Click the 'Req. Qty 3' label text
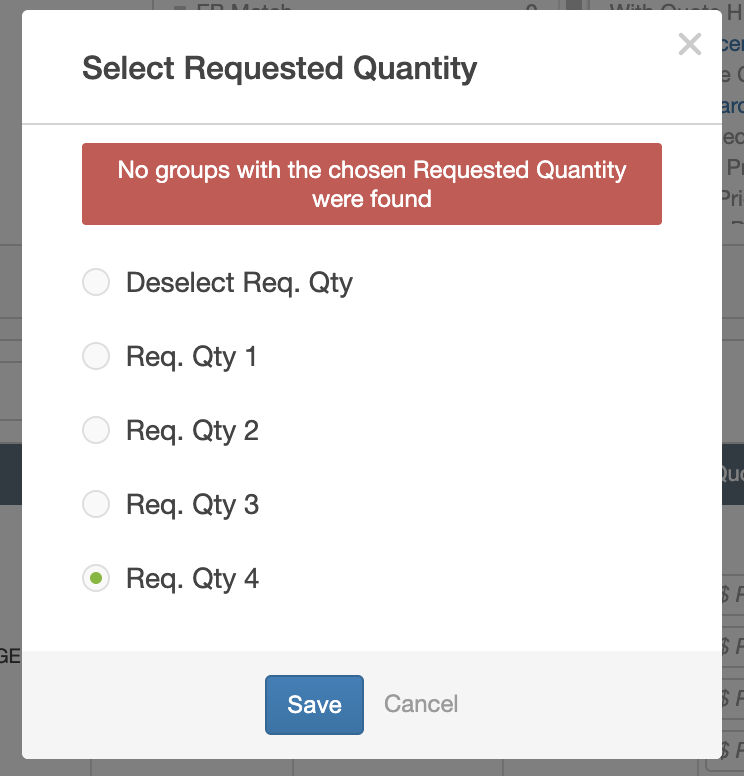This screenshot has width=744, height=776. pyautogui.click(x=192, y=505)
